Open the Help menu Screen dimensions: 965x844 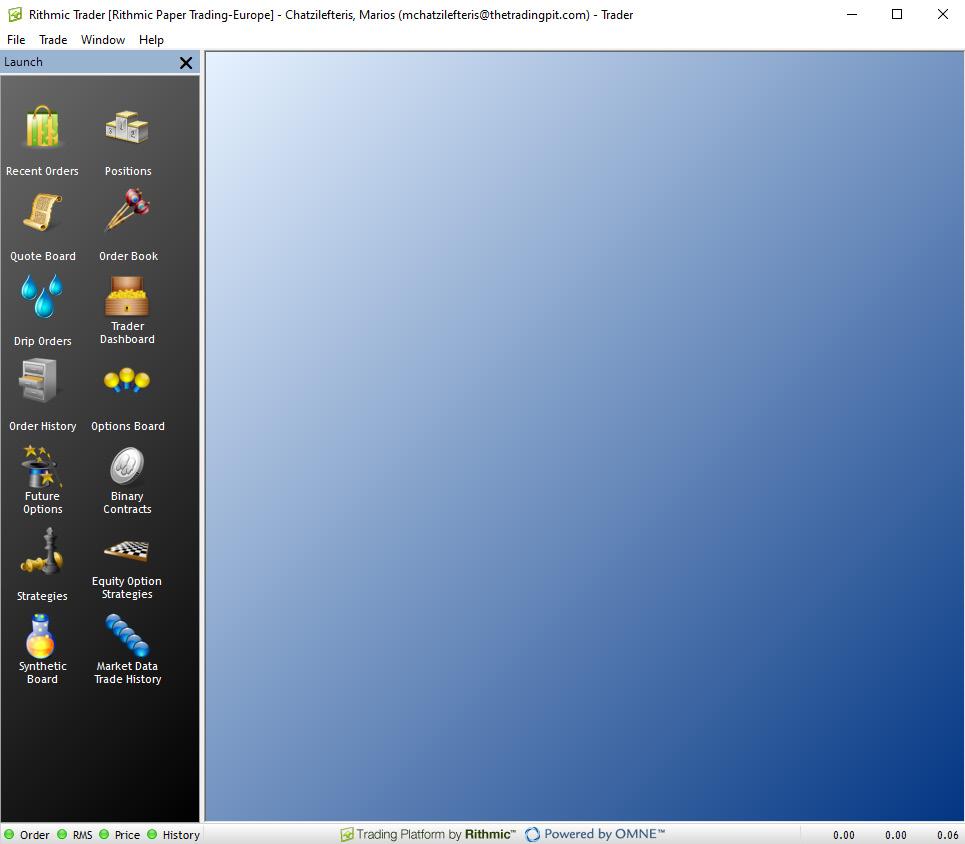pyautogui.click(x=151, y=40)
